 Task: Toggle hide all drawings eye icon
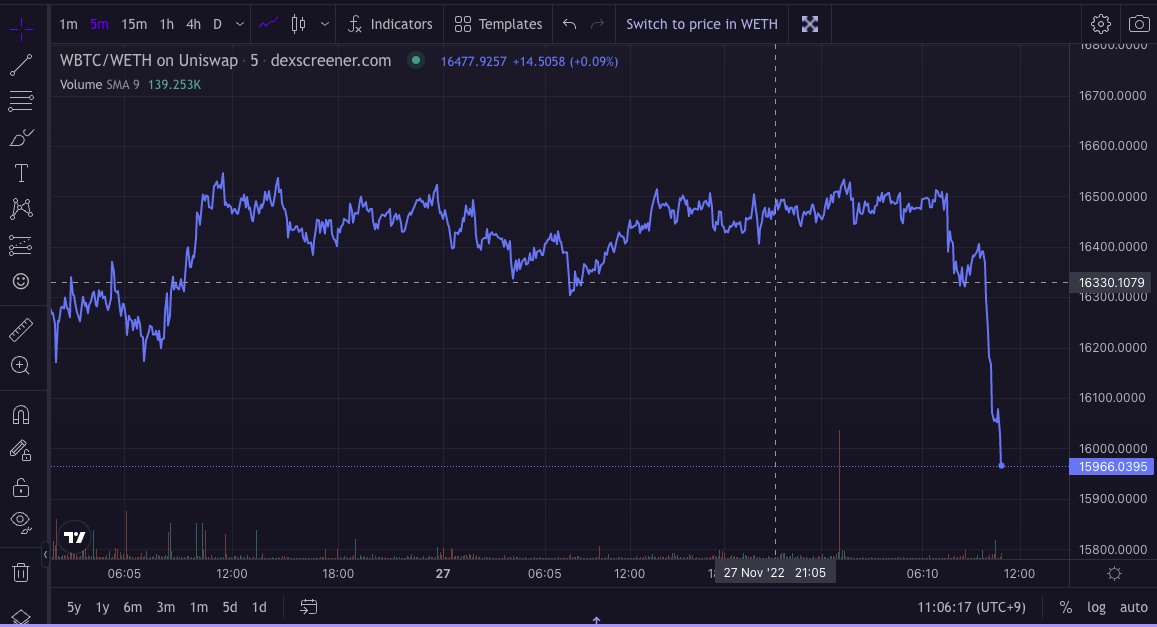21,522
